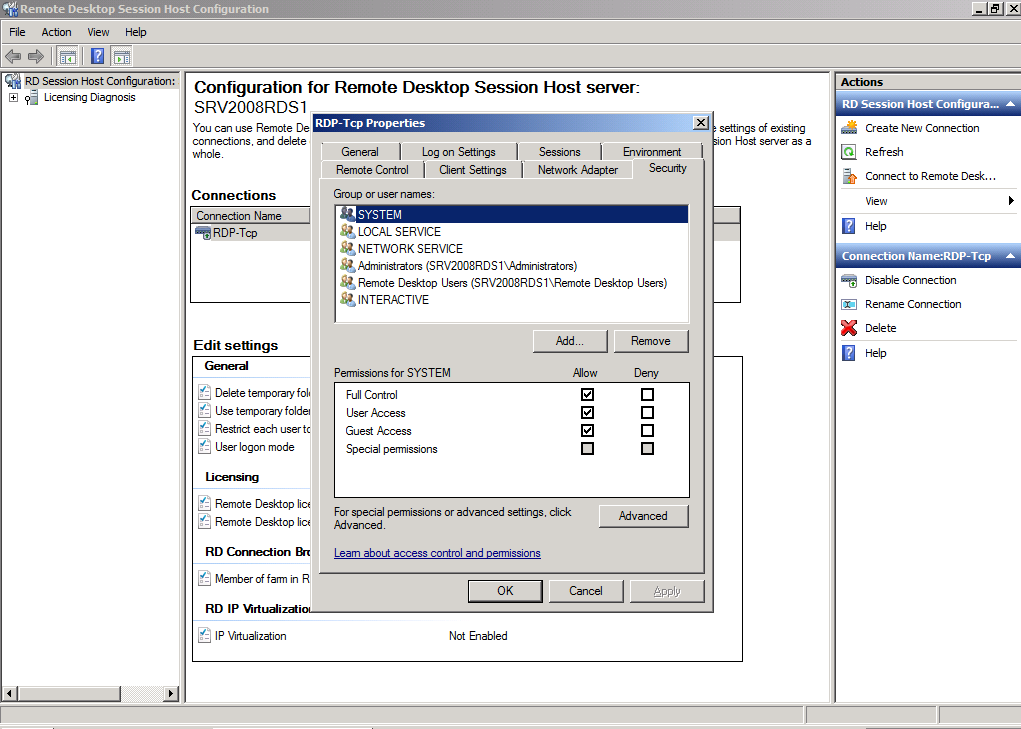Viewport: 1021px width, 729px height.
Task: Click the LOCAL SERVICE group icon
Action: 348,231
